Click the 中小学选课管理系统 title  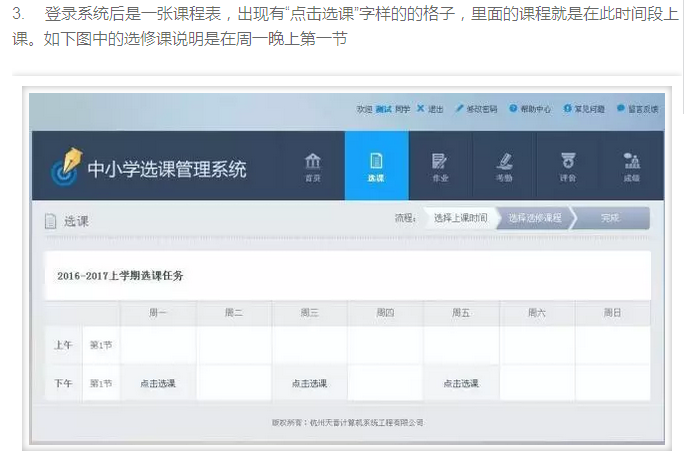(167, 169)
